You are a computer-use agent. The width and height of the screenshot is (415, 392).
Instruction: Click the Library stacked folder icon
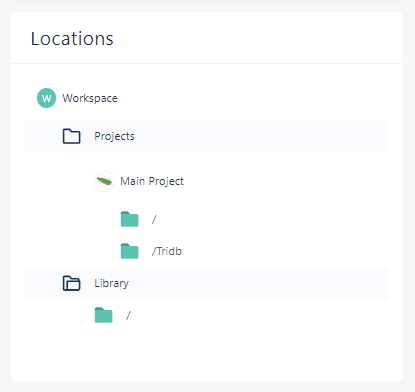pyautogui.click(x=72, y=283)
